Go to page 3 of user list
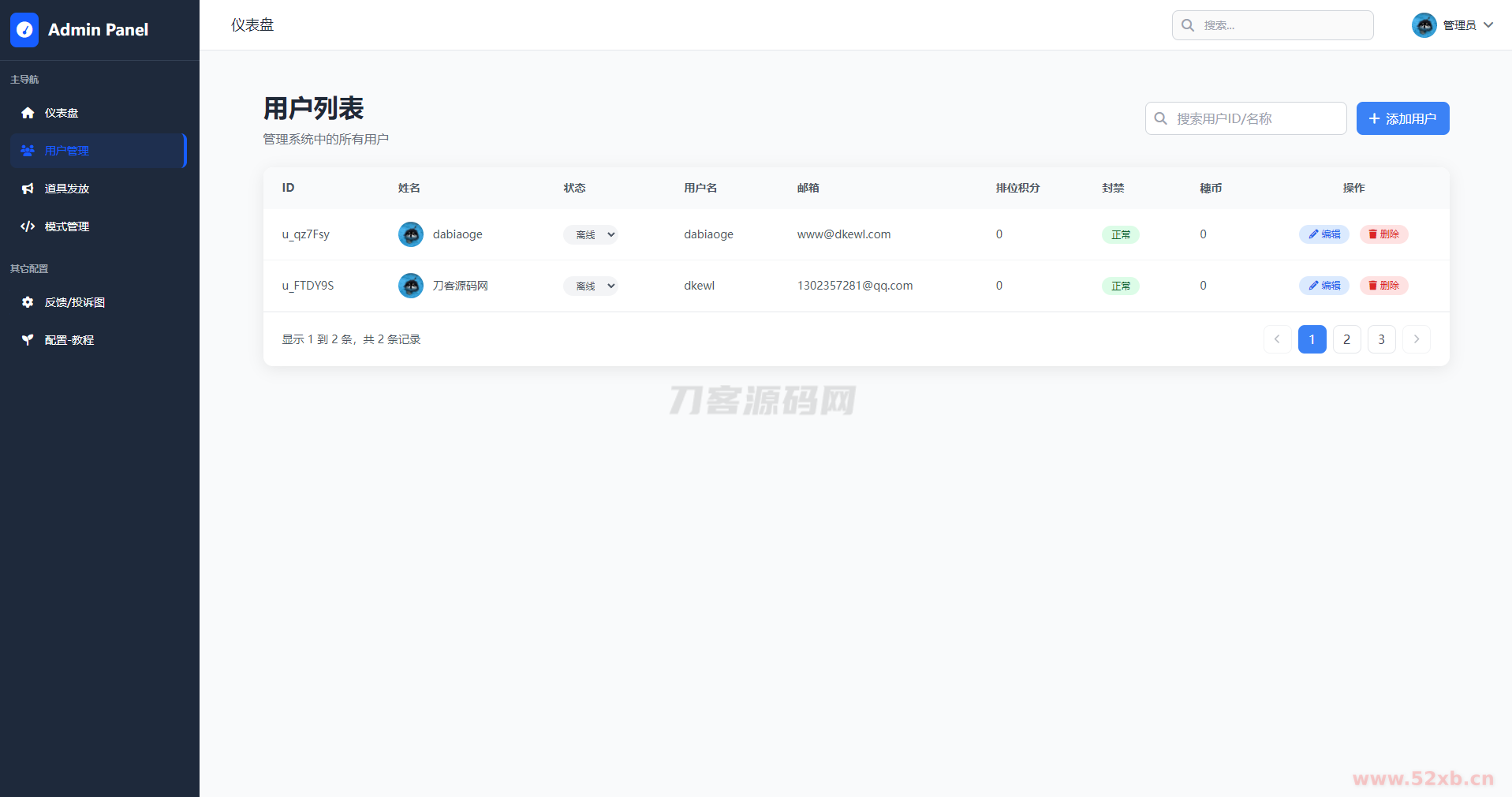 coord(1381,339)
